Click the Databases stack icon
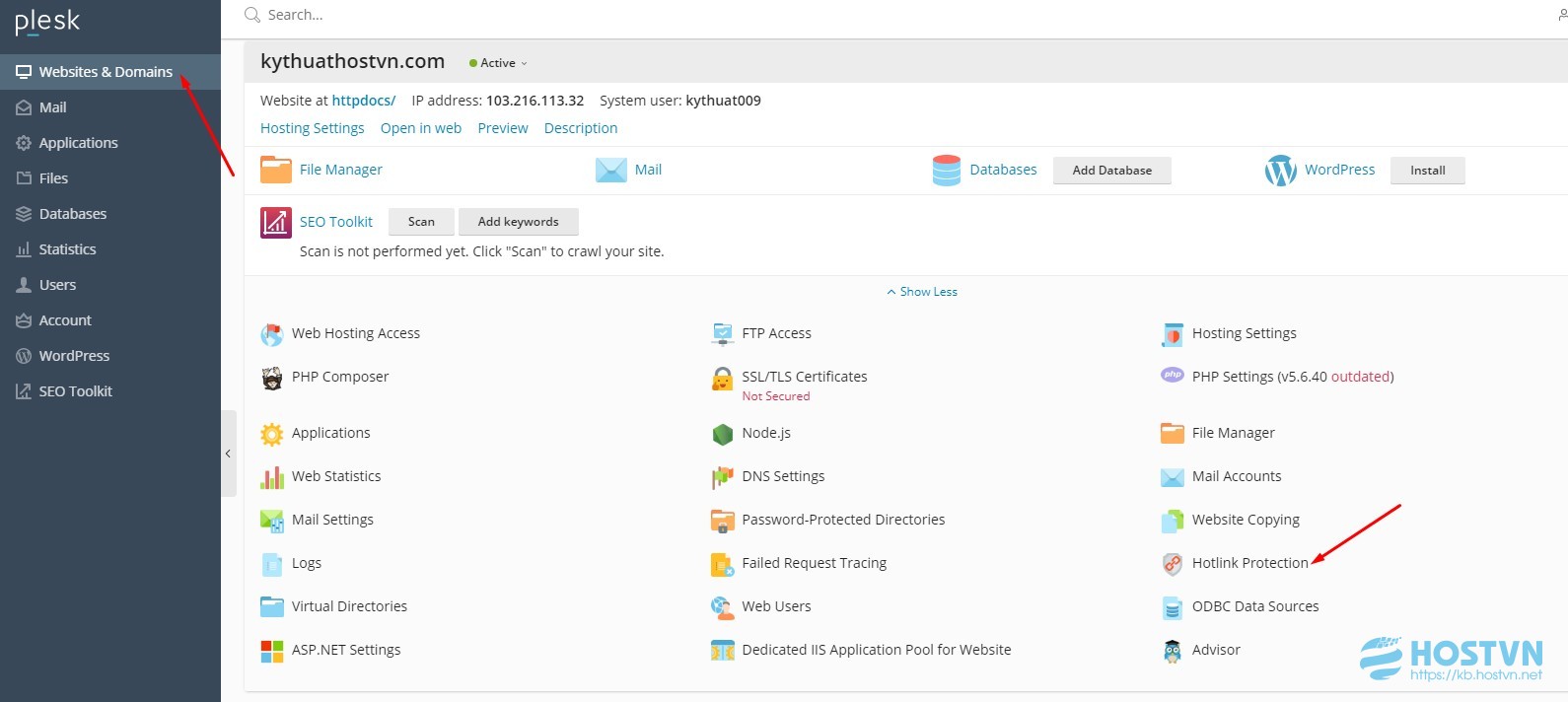1568x702 pixels. pos(947,170)
